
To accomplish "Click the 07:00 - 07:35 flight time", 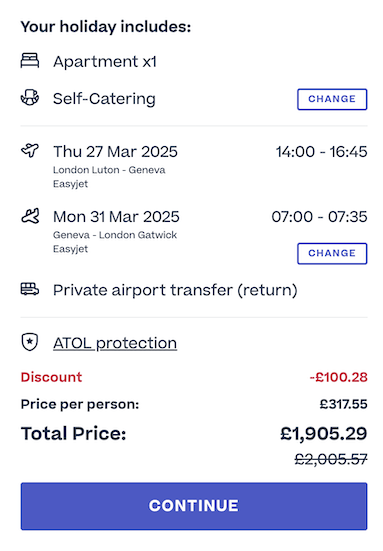I will click(x=319, y=217).
